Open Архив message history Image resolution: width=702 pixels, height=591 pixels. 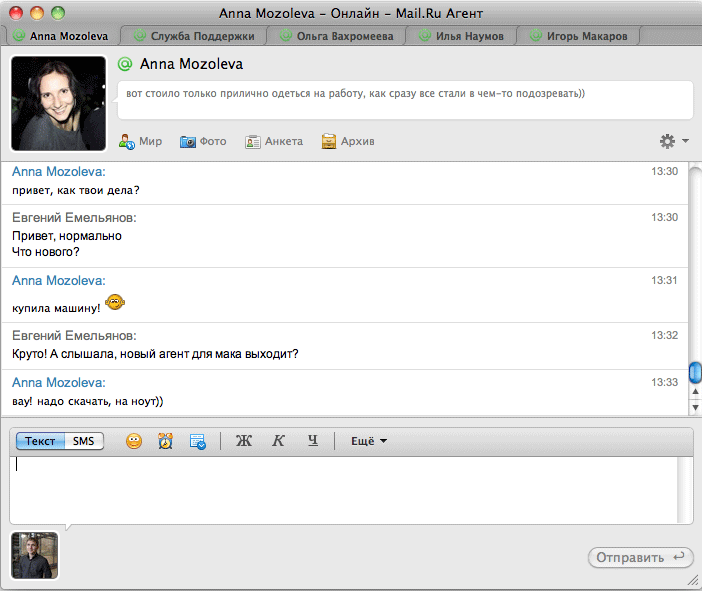pos(348,141)
